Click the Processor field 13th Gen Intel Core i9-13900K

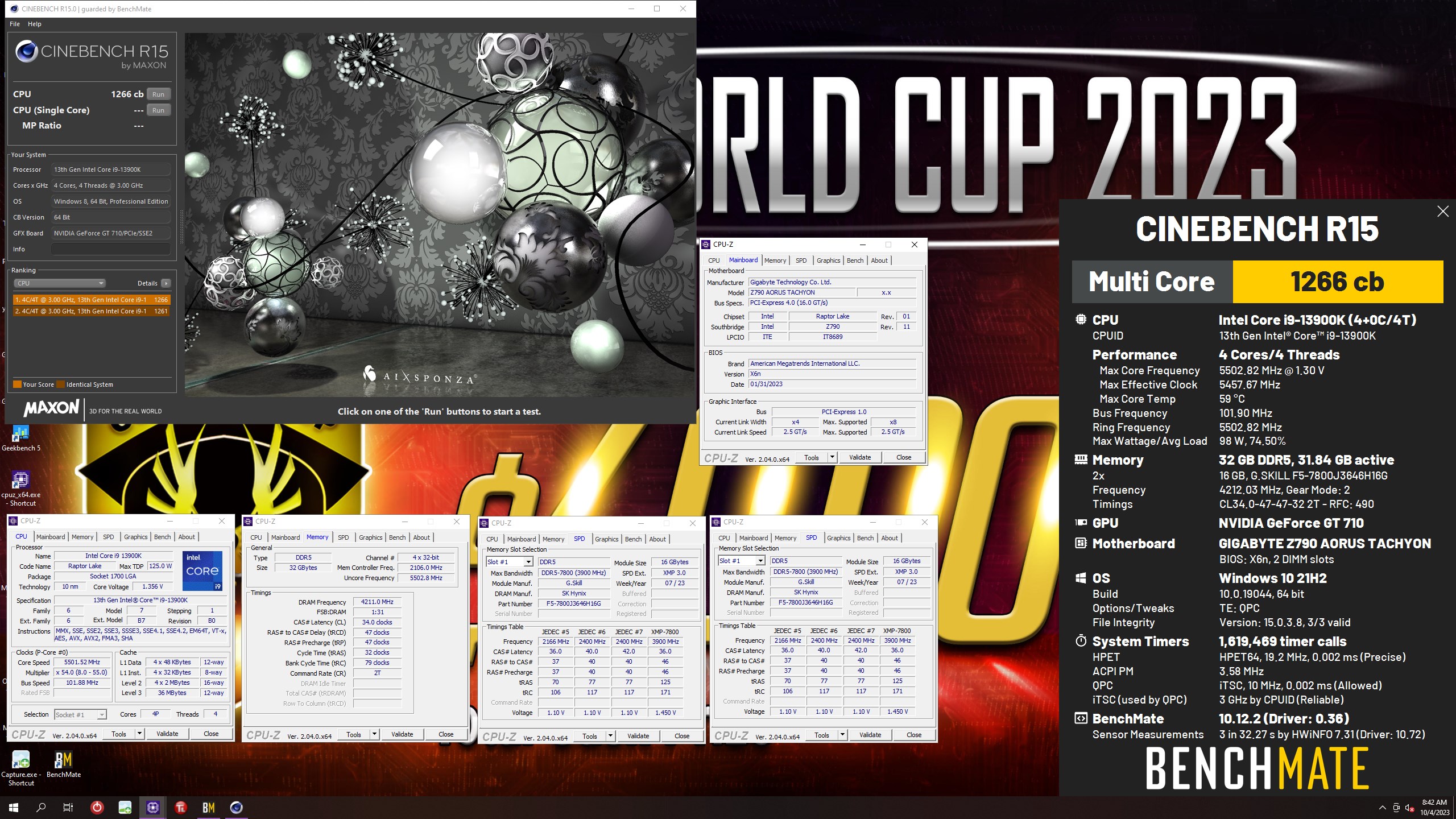pos(111,169)
